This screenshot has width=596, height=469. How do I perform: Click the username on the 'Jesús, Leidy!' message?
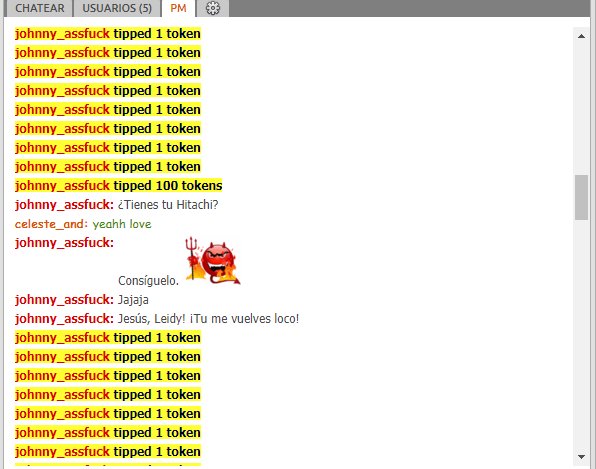[x=64, y=319]
